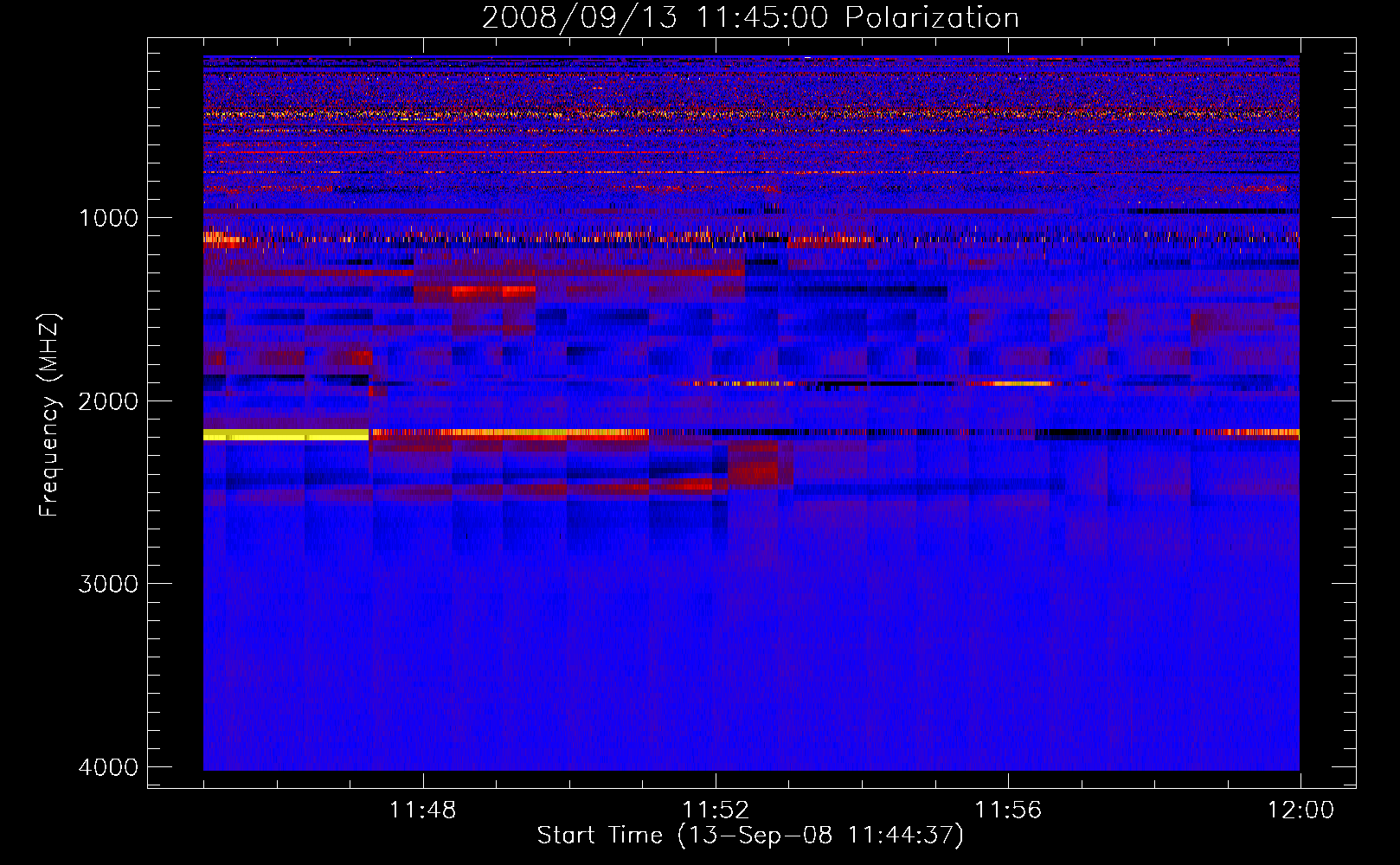The image size is (1400, 865).
Task: Click the 11:52 time tick label
Action: (x=716, y=811)
